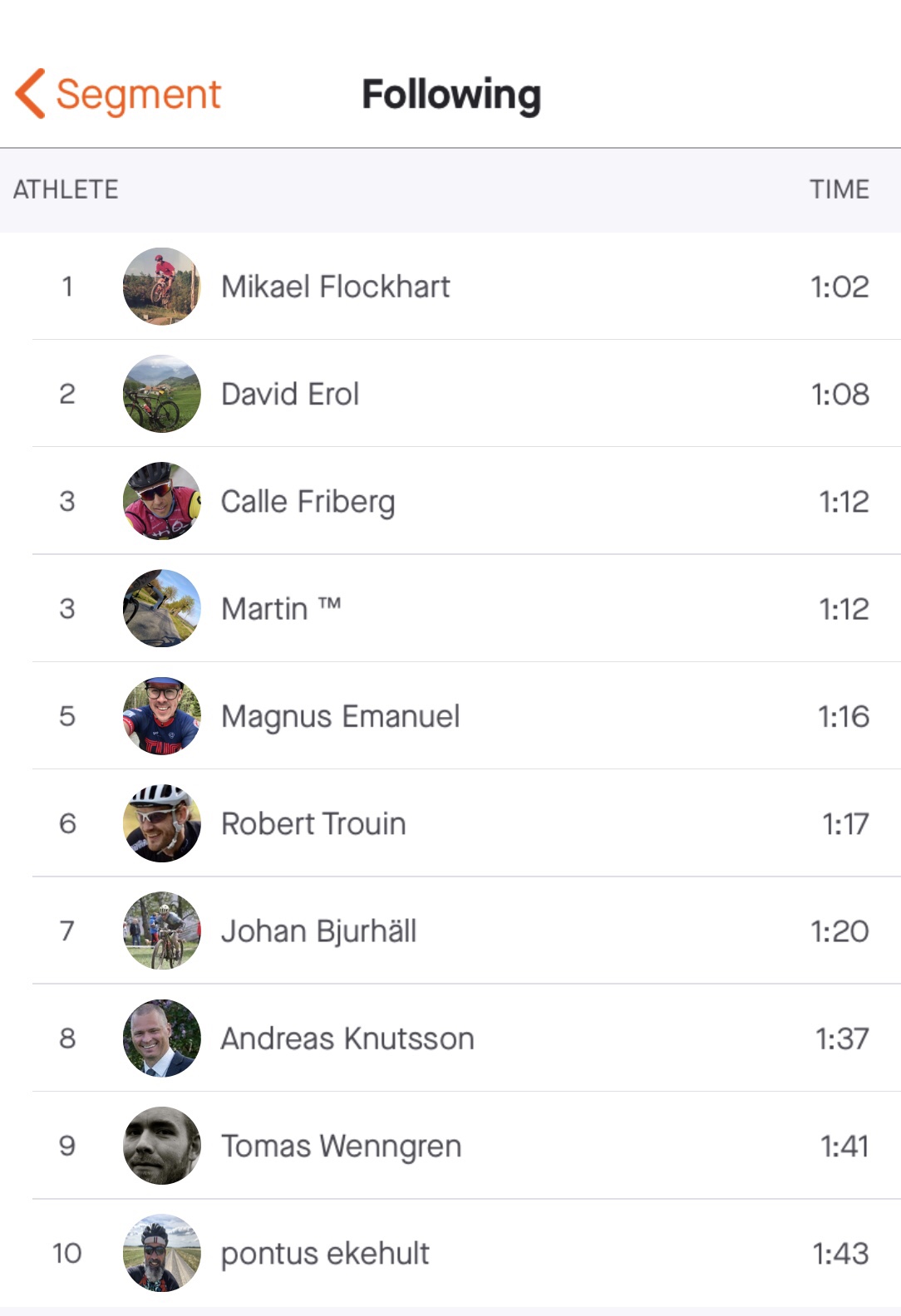Open Mikael Flockhart's profile picture
Viewport: 901px width, 1316px height.
(x=161, y=287)
